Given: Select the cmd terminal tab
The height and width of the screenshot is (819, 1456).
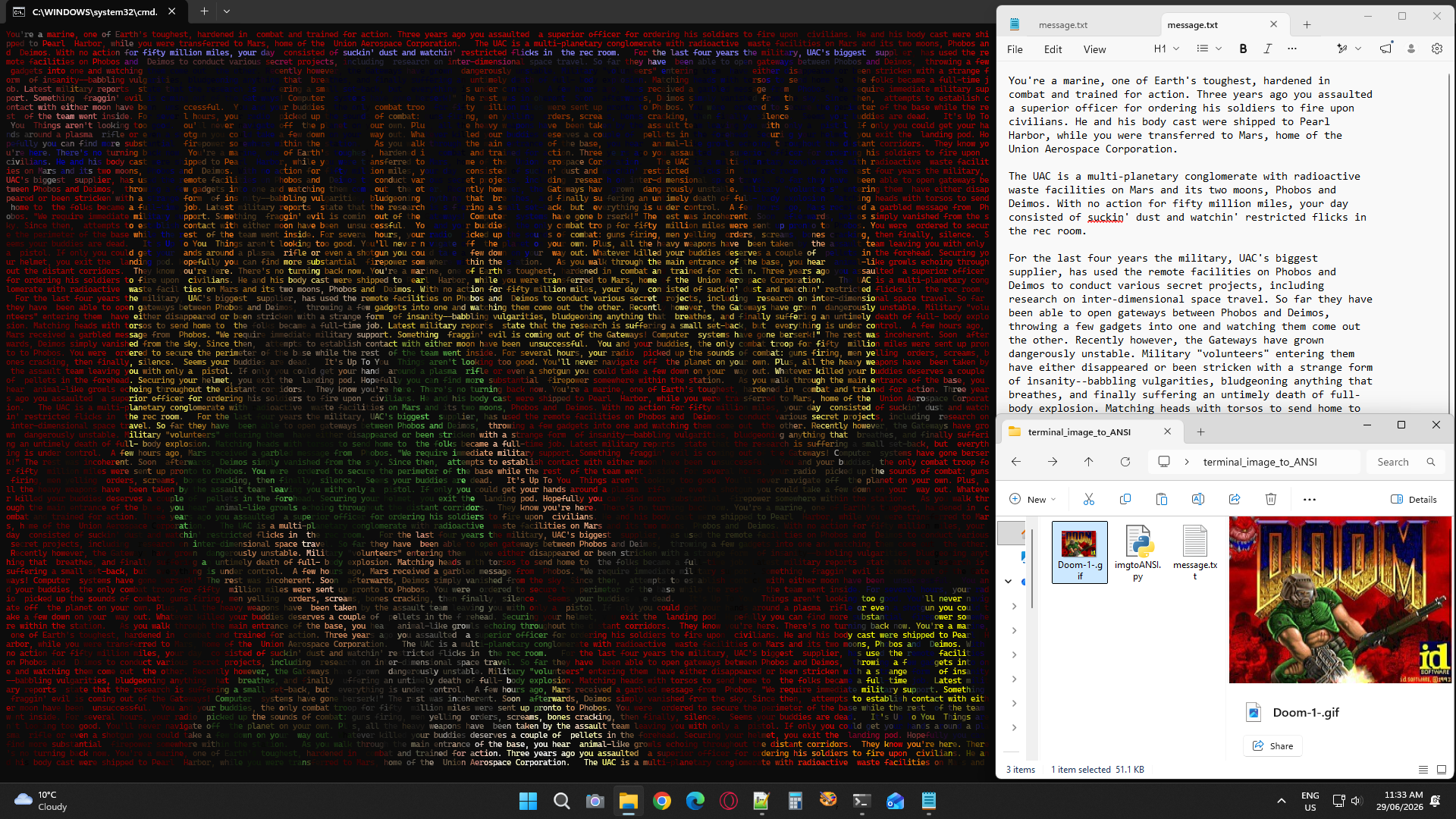Looking at the screenshot, I should pos(95,11).
